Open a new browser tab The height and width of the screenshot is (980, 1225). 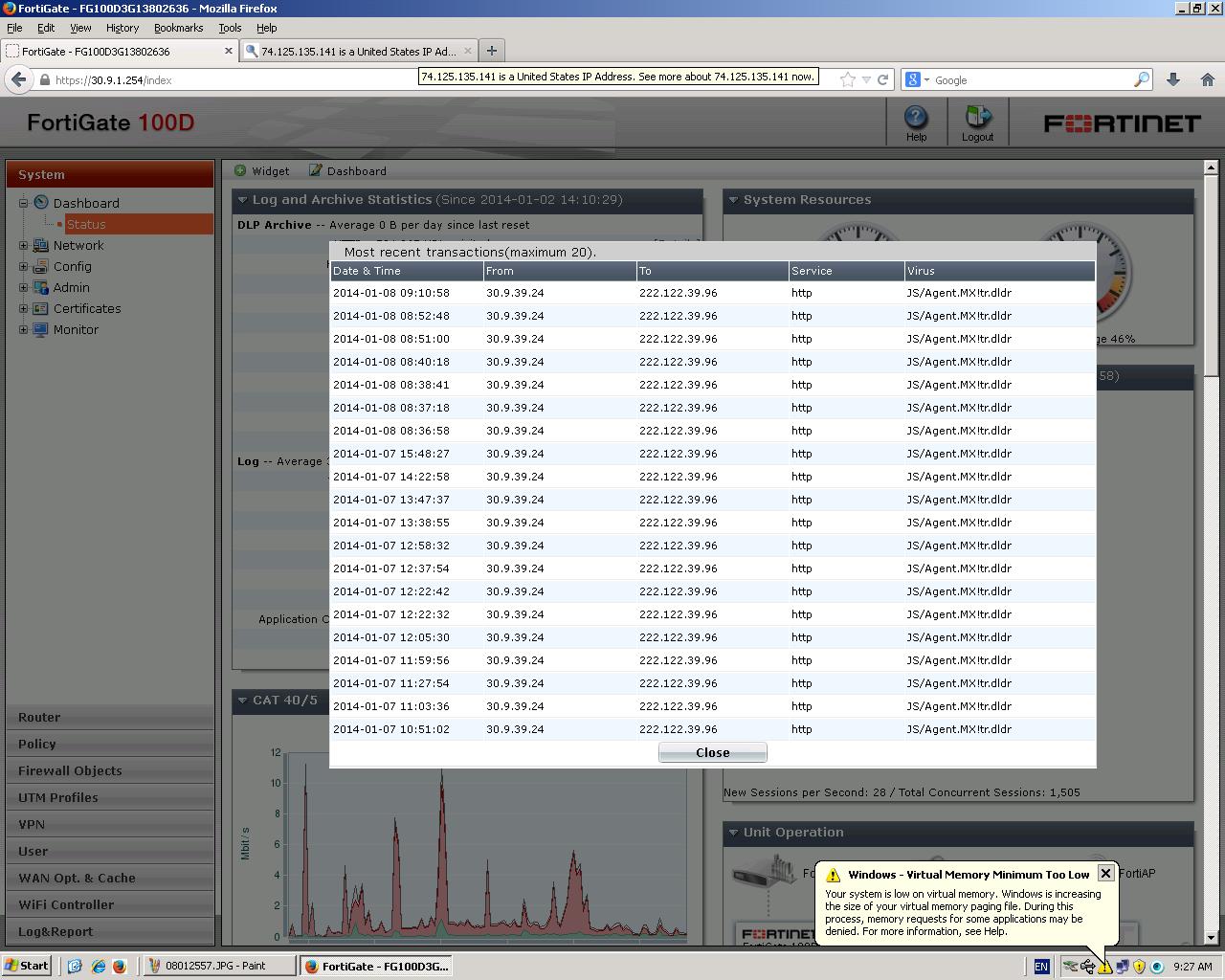point(491,51)
